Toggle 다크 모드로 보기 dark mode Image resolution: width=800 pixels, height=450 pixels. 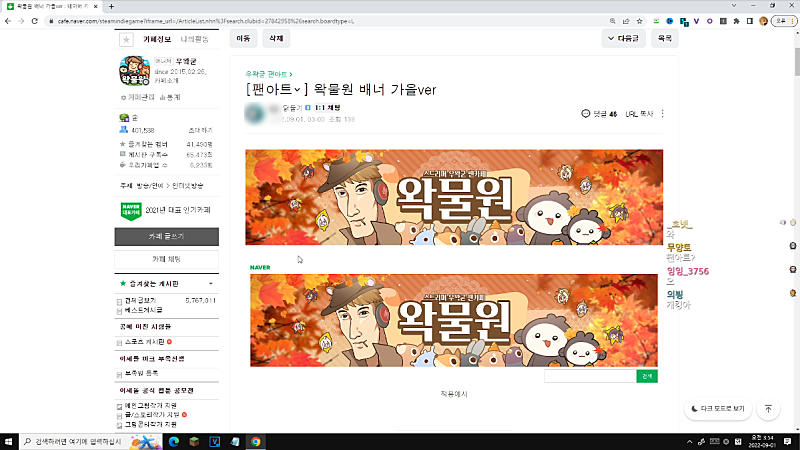(718, 409)
